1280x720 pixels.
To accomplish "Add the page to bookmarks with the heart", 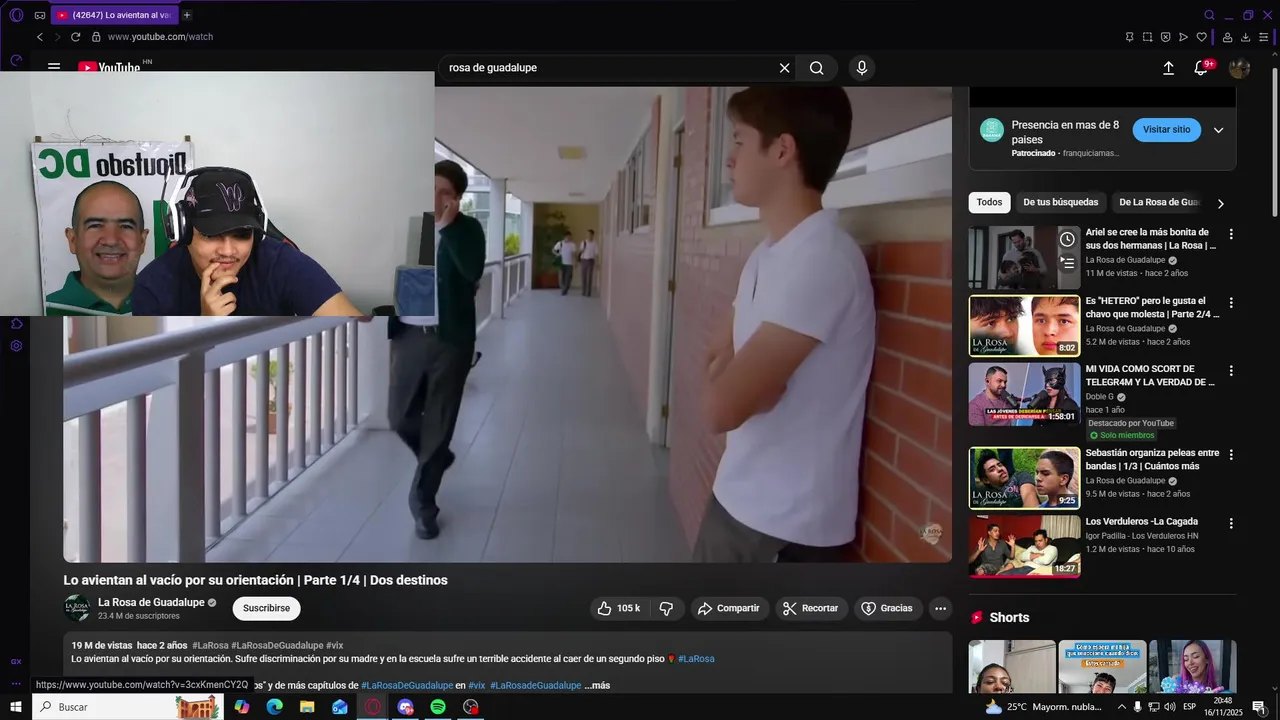I will tap(1201, 37).
